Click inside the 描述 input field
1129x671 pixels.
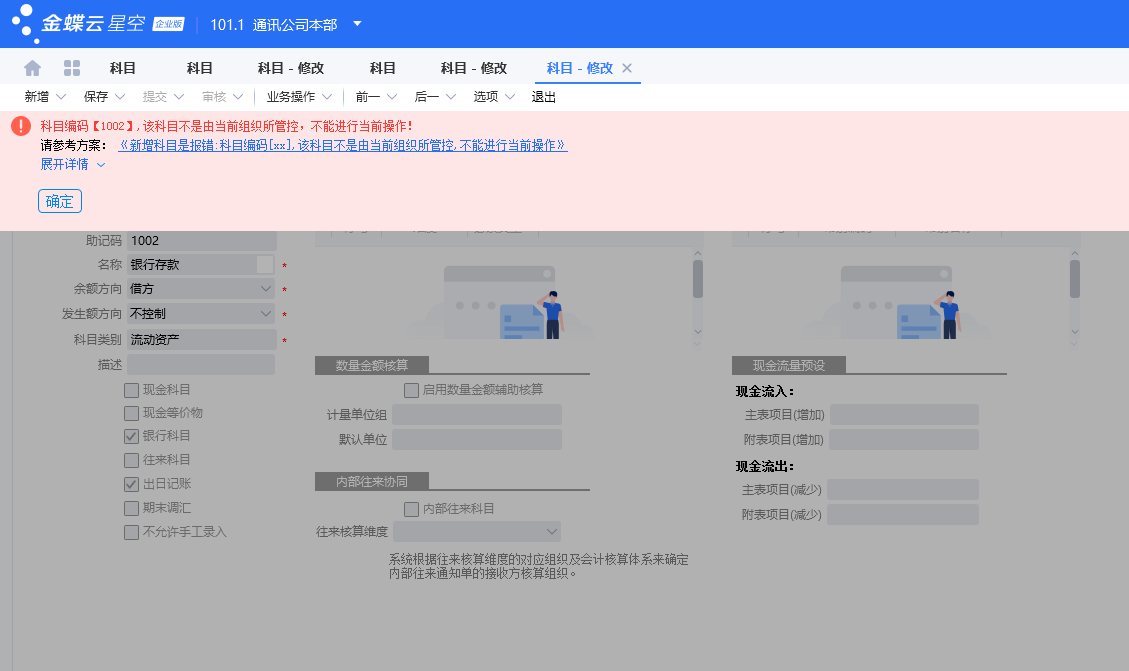(x=200, y=363)
